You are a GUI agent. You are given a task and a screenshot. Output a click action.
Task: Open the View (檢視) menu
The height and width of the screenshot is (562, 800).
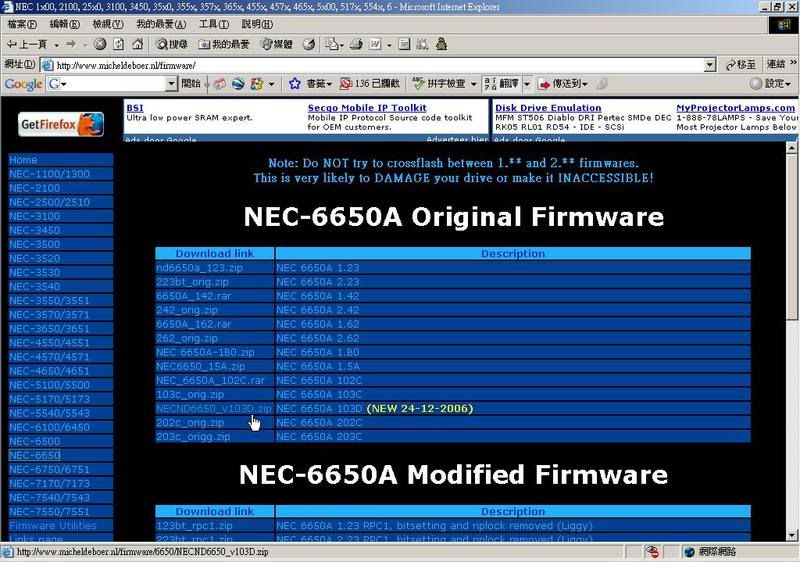[x=108, y=24]
